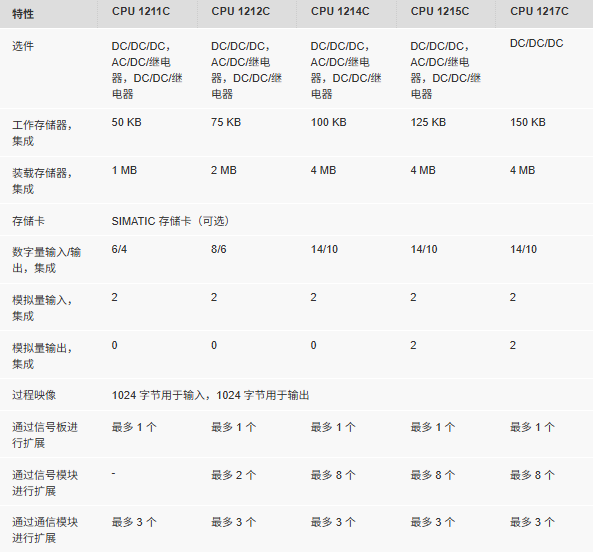Click the CPU 1217C column header
Screen dimensions: 593x552
pos(539,11)
